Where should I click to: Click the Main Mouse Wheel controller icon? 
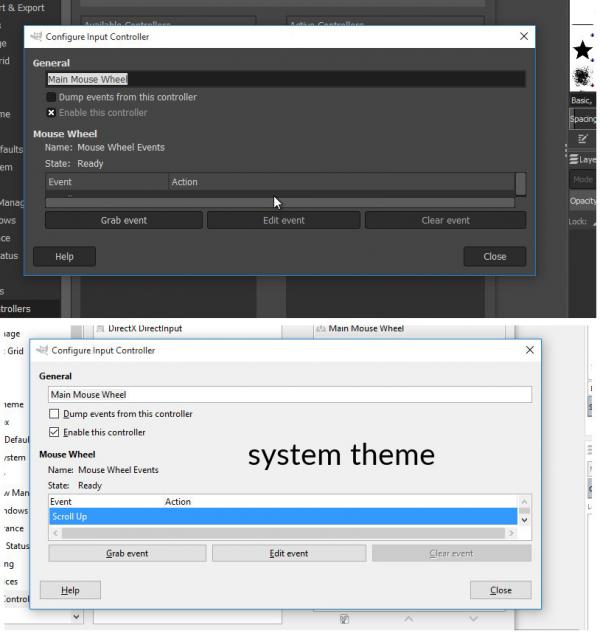click(x=321, y=328)
